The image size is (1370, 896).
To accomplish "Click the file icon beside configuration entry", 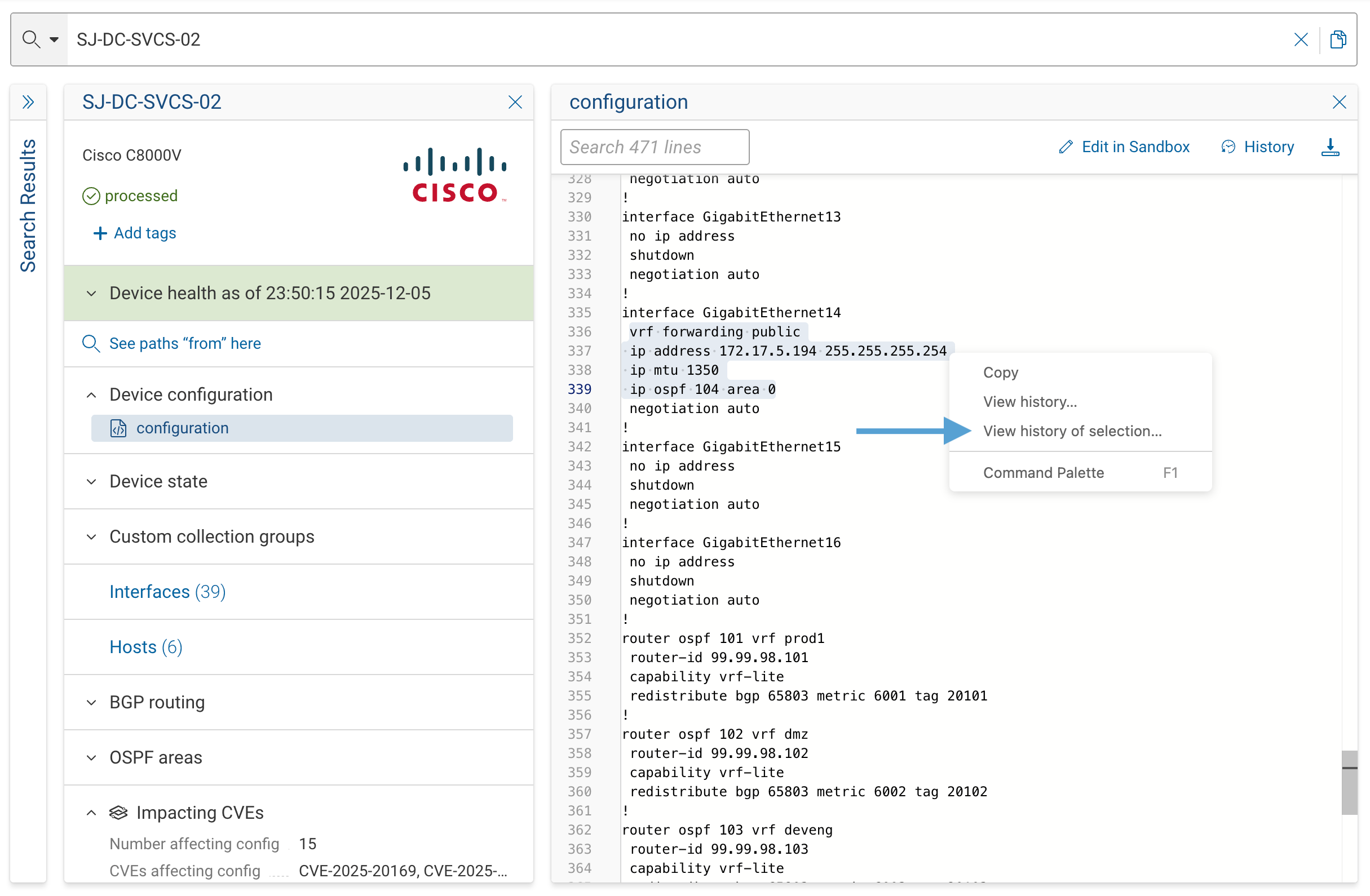I will click(118, 428).
